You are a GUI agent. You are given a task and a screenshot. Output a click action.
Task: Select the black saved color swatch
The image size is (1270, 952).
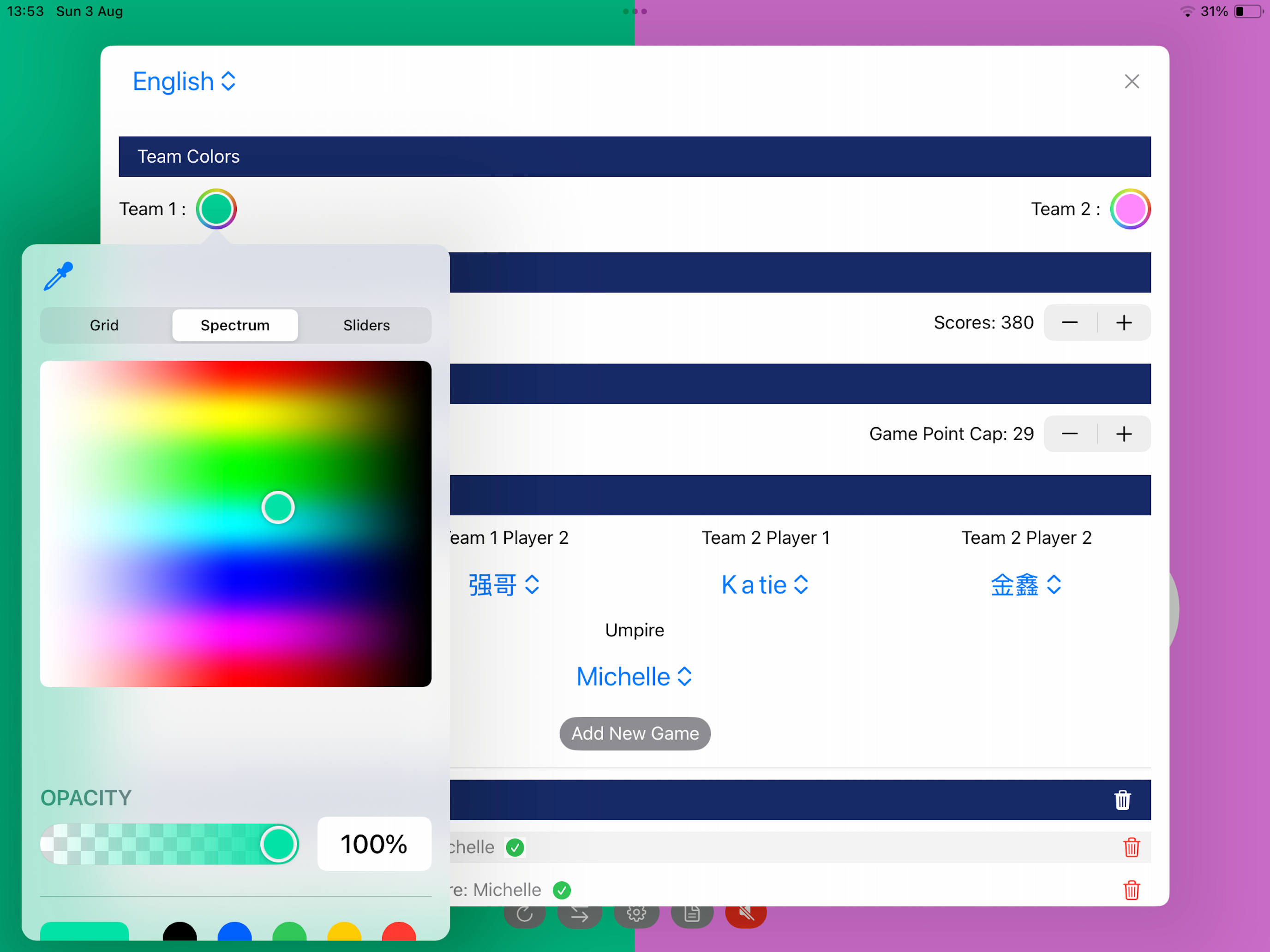[x=180, y=931]
